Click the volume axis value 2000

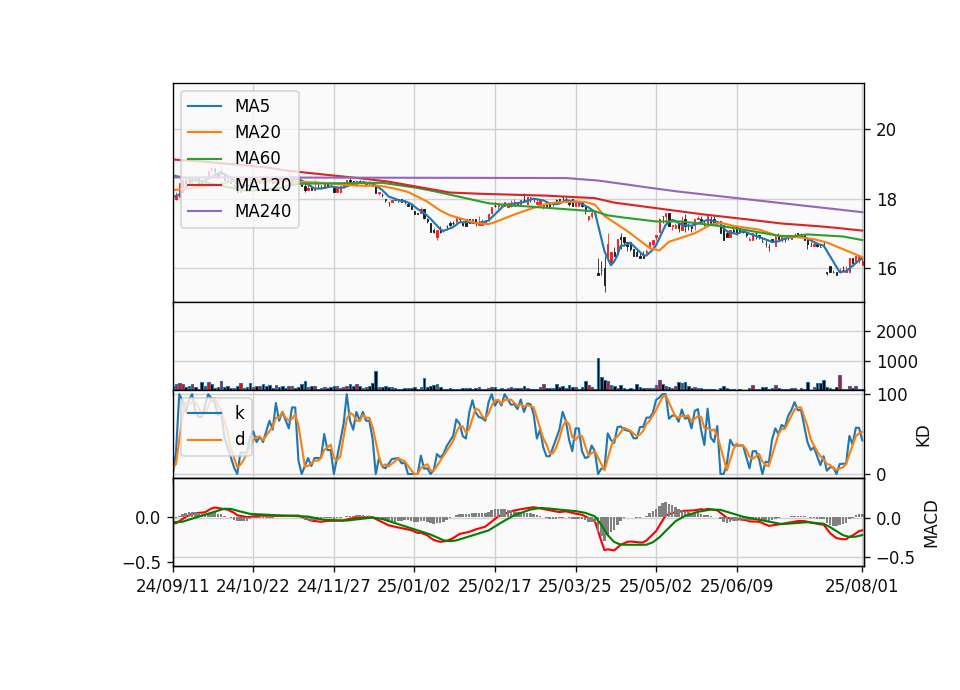point(896,332)
